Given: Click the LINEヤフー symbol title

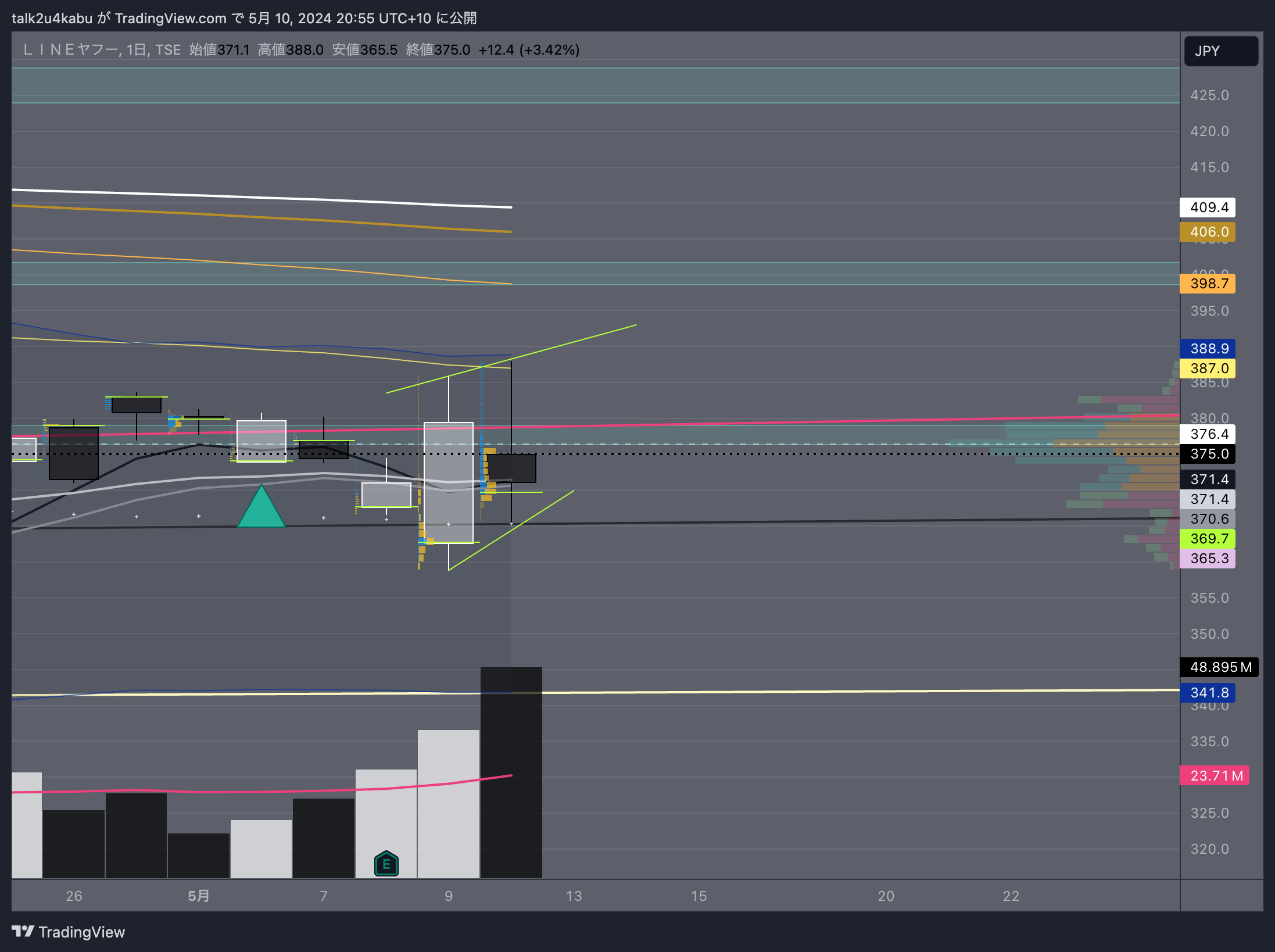Looking at the screenshot, I should tap(71, 50).
